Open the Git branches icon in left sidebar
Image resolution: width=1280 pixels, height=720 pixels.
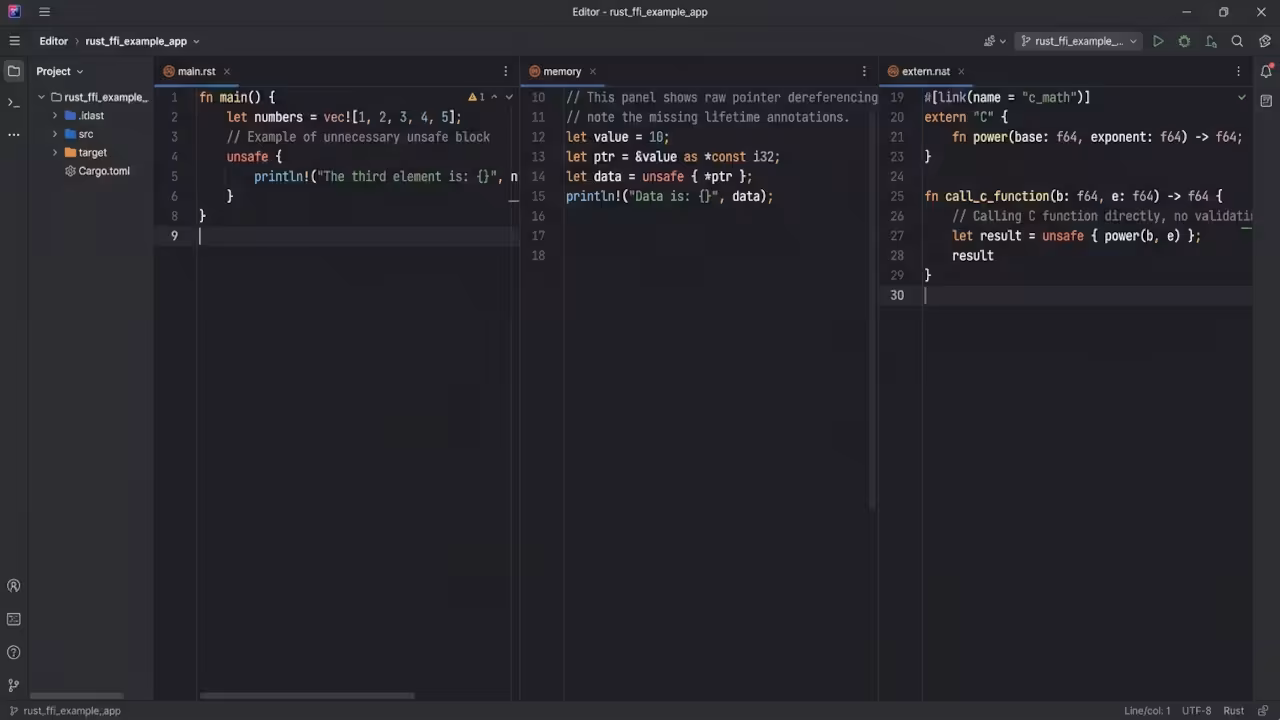tap(14, 686)
